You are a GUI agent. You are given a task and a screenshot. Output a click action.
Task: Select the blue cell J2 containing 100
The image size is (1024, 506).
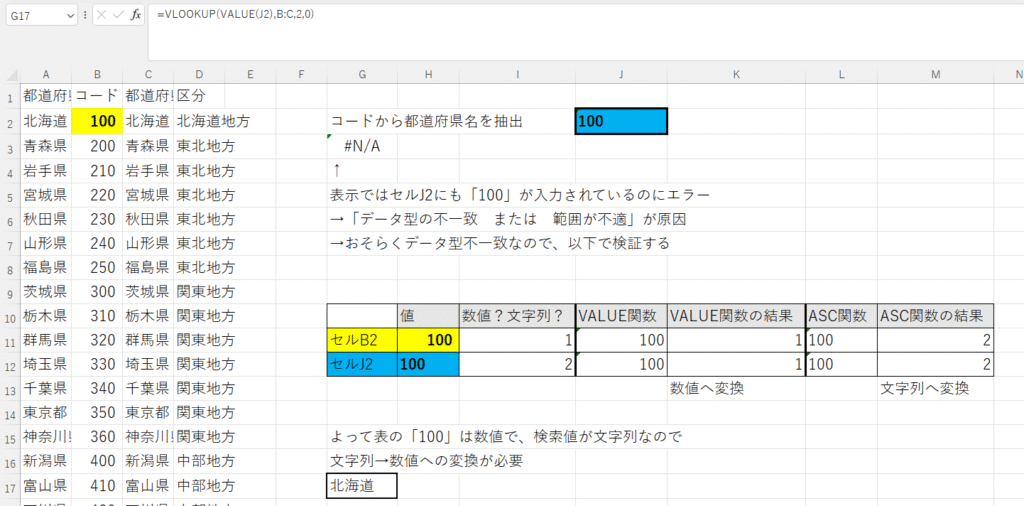tap(621, 121)
